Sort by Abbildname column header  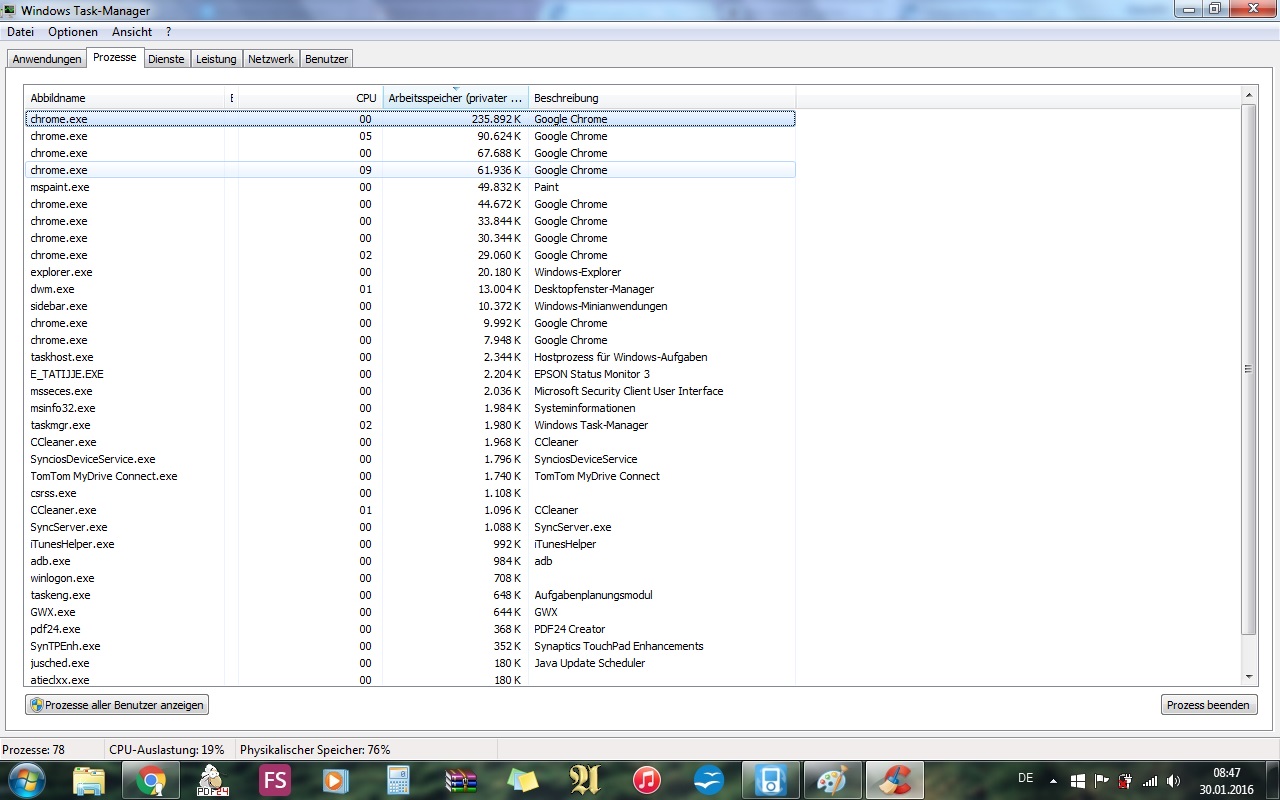(x=126, y=98)
